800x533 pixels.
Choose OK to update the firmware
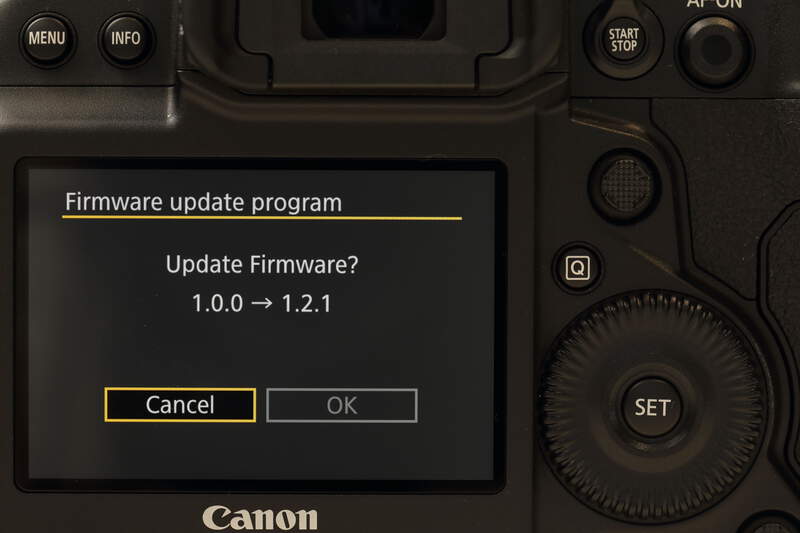pyautogui.click(x=342, y=405)
